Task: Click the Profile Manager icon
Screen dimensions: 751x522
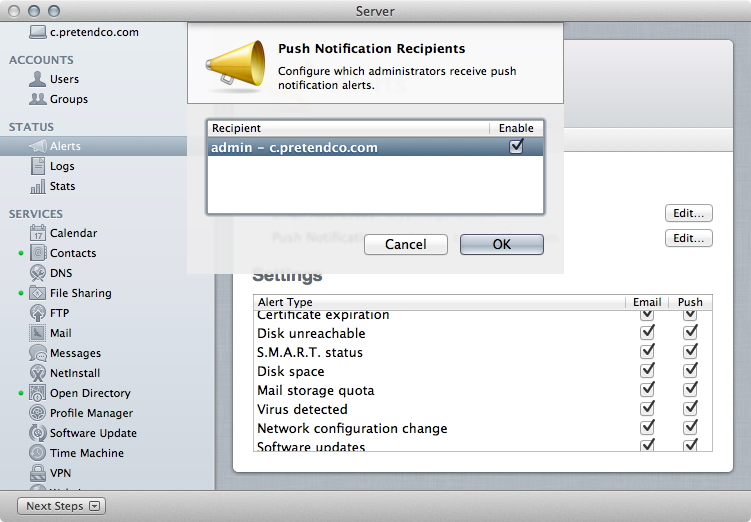Action: point(38,413)
